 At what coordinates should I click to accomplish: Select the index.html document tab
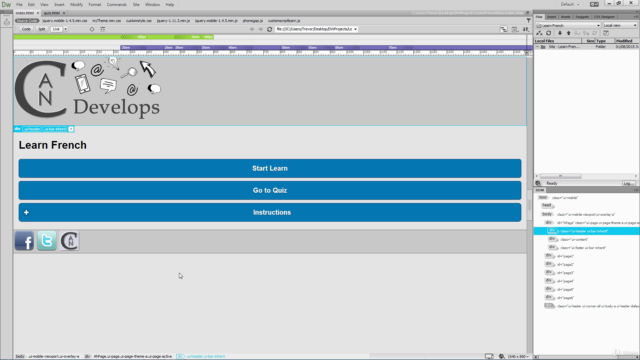24,13
